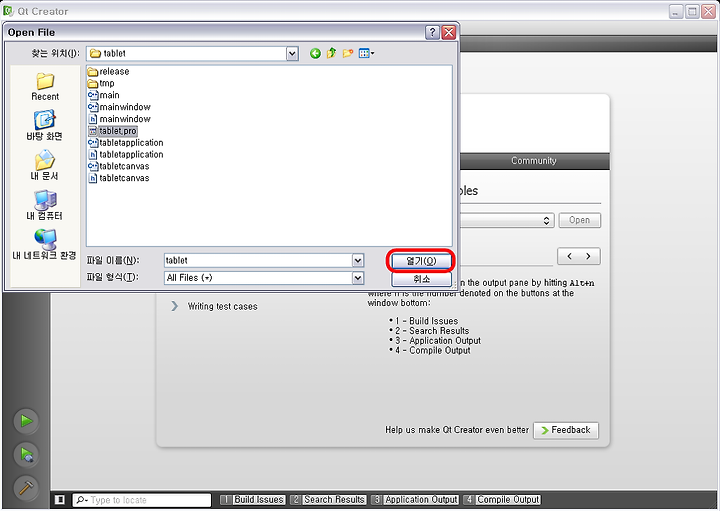Screen dimensions: 720x511
Task: Select the main C++ source file
Action: tap(104, 95)
